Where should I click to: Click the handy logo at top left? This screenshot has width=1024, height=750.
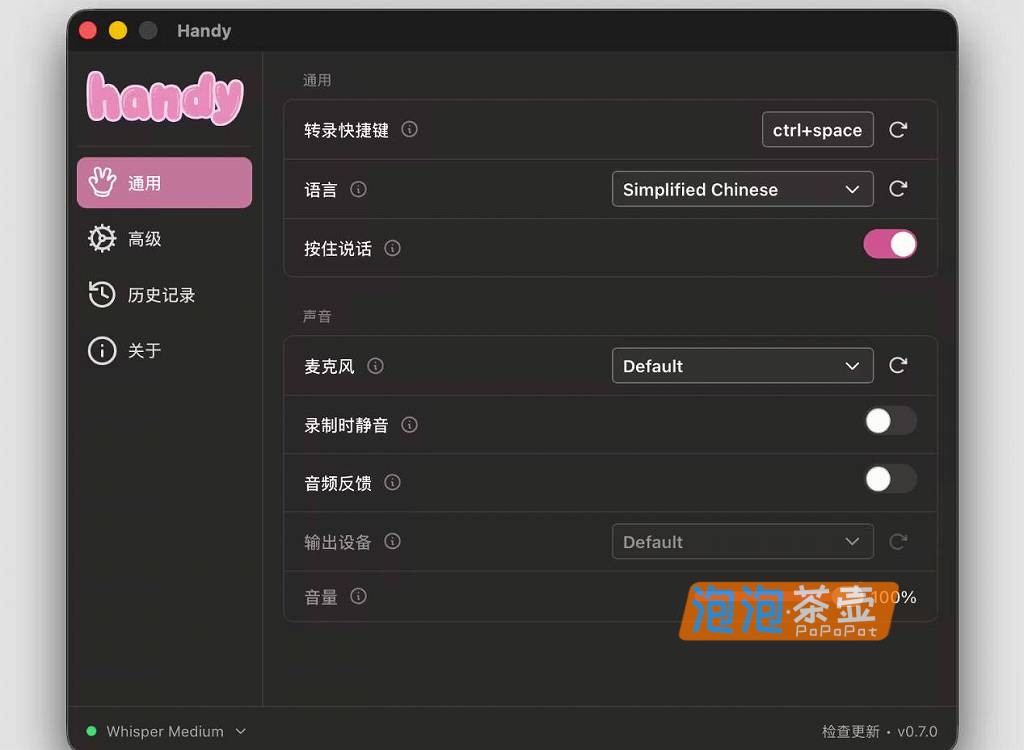pyautogui.click(x=163, y=99)
